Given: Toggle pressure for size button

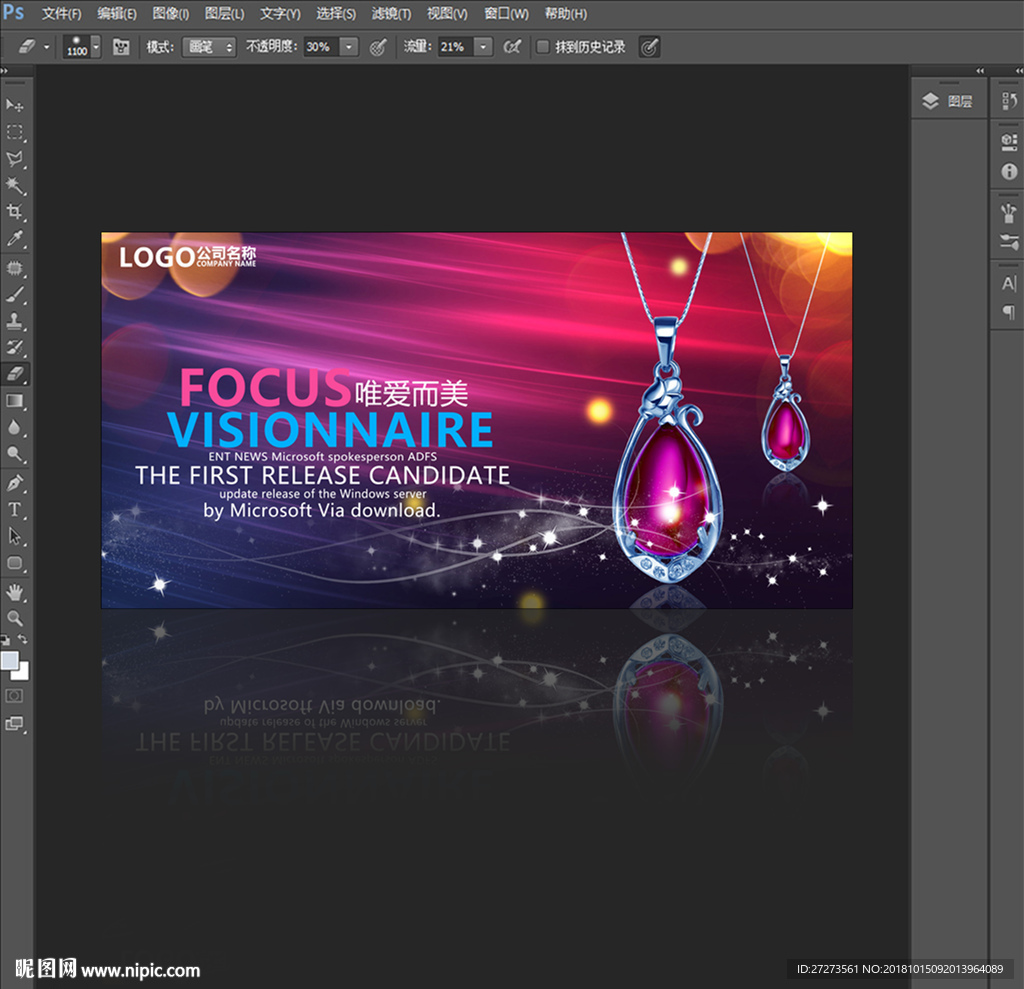Looking at the screenshot, I should (x=649, y=47).
